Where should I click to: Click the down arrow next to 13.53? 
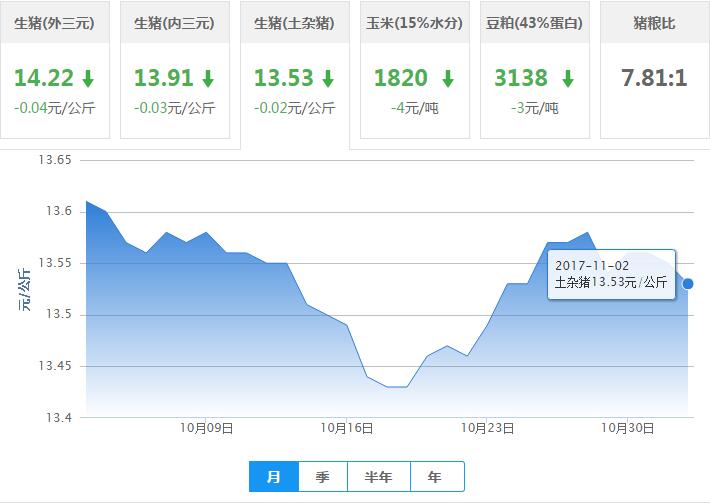[328, 78]
